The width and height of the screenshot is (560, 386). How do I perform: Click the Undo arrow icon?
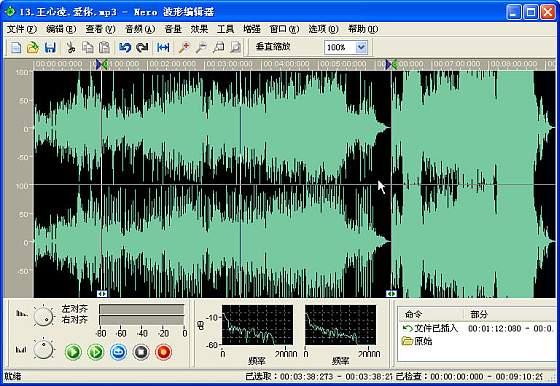pyautogui.click(x=125, y=47)
